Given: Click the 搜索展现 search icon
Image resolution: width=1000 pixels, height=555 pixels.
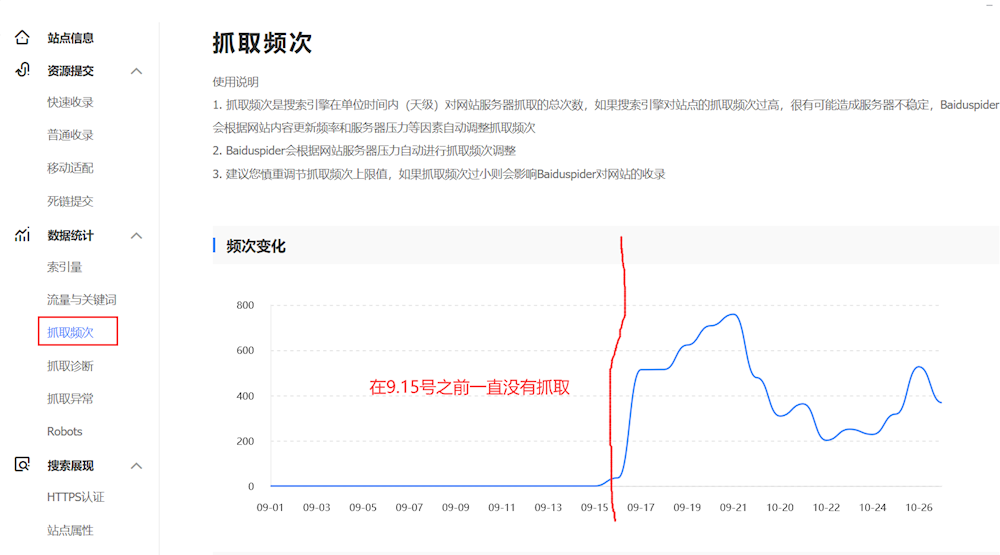Looking at the screenshot, I should coord(22,465).
